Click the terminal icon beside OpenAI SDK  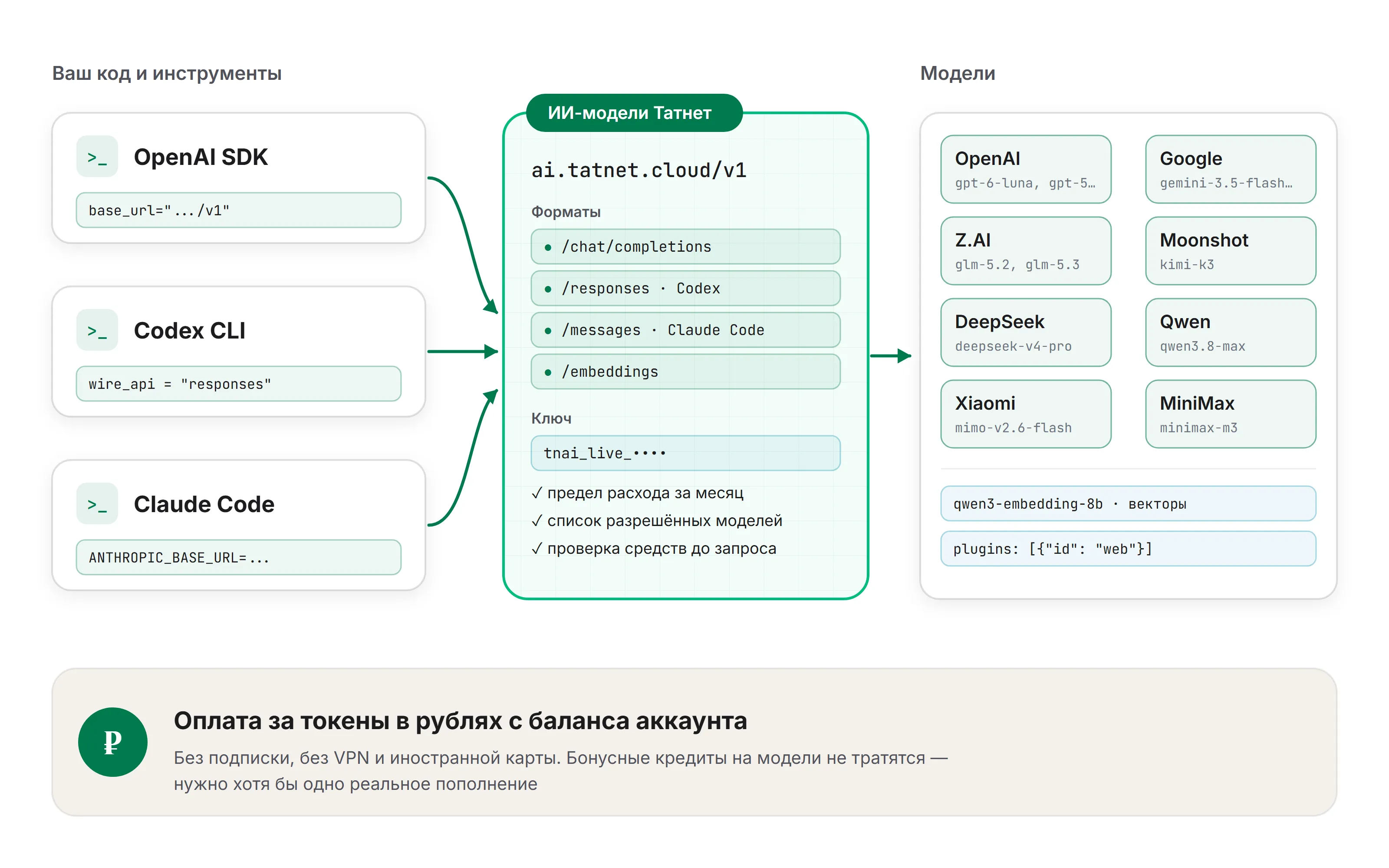97,157
